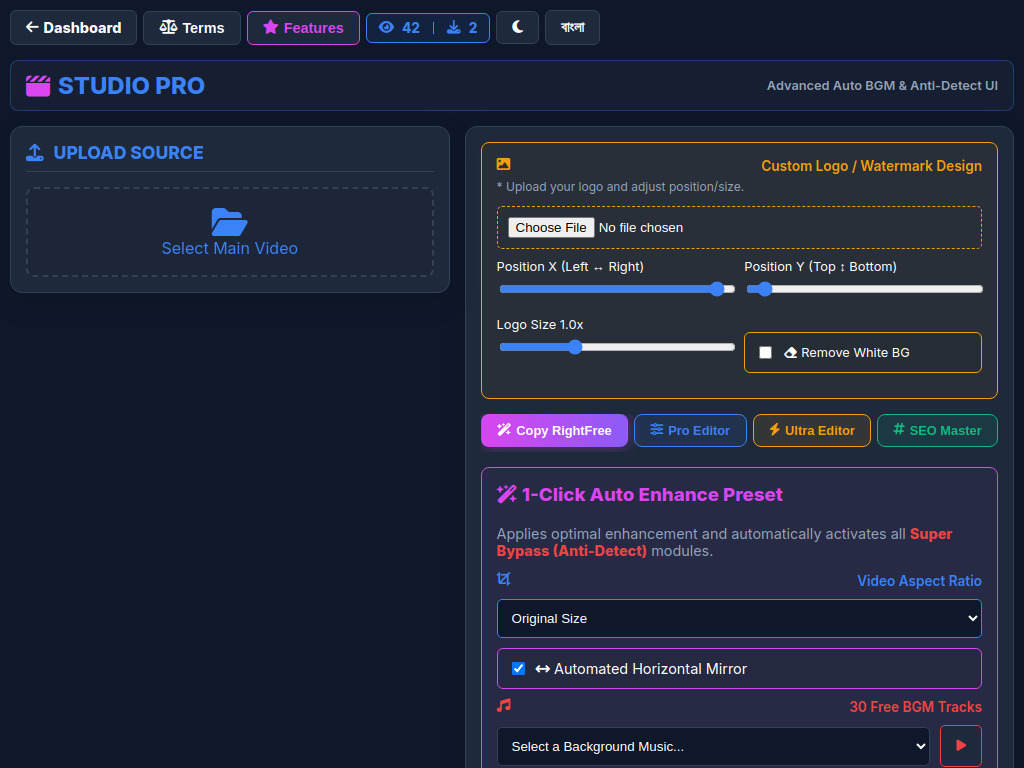The width and height of the screenshot is (1024, 768).
Task: Click the dark mode moon icon
Action: (517, 27)
